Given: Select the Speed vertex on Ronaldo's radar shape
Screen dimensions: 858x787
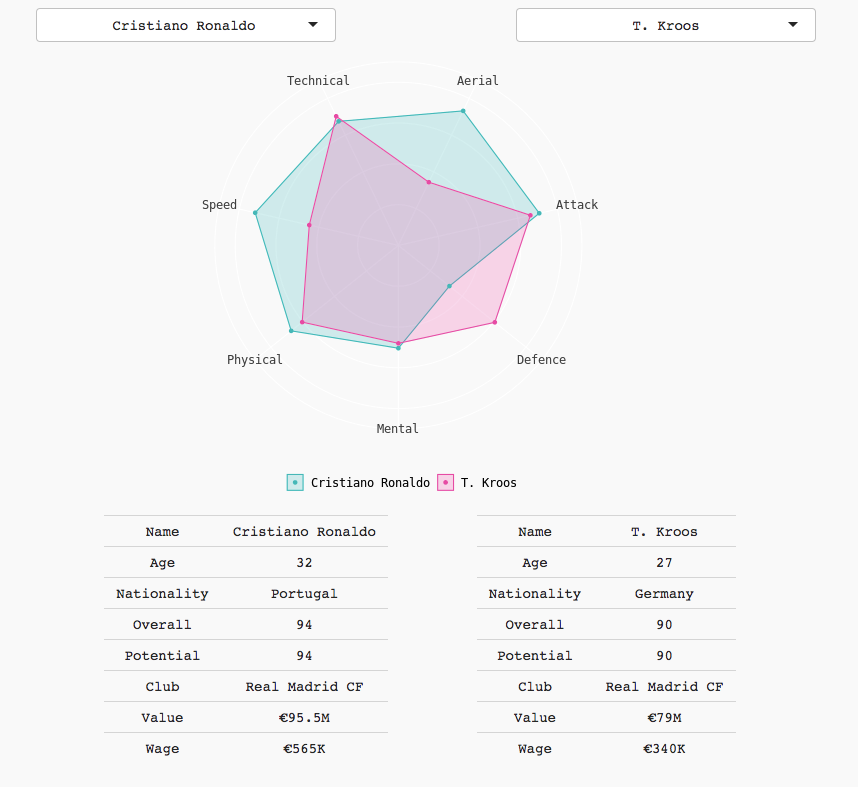Looking at the screenshot, I should tap(257, 212).
